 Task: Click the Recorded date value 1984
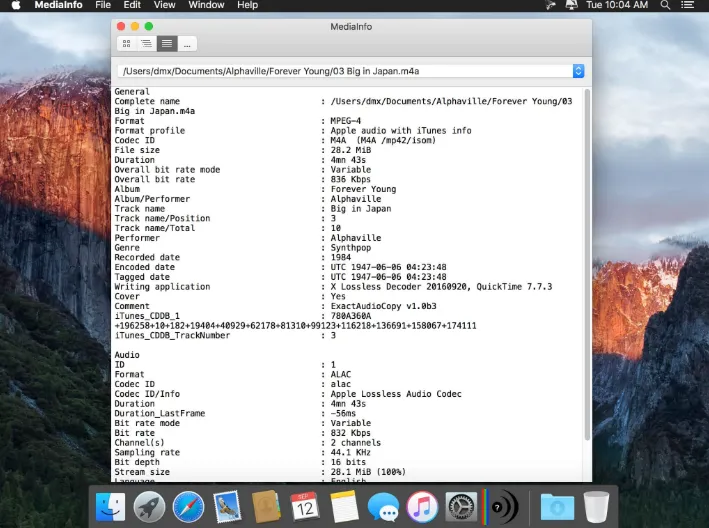pyautogui.click(x=340, y=257)
